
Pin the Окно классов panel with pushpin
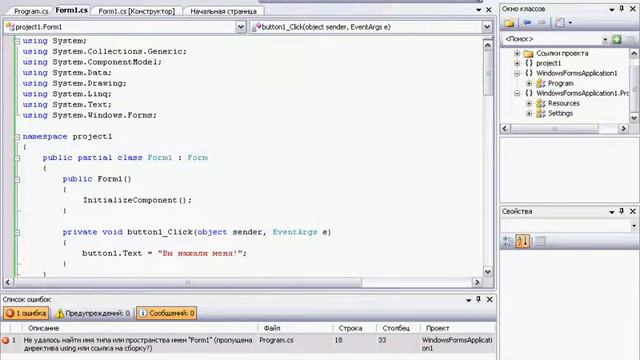(622, 9)
